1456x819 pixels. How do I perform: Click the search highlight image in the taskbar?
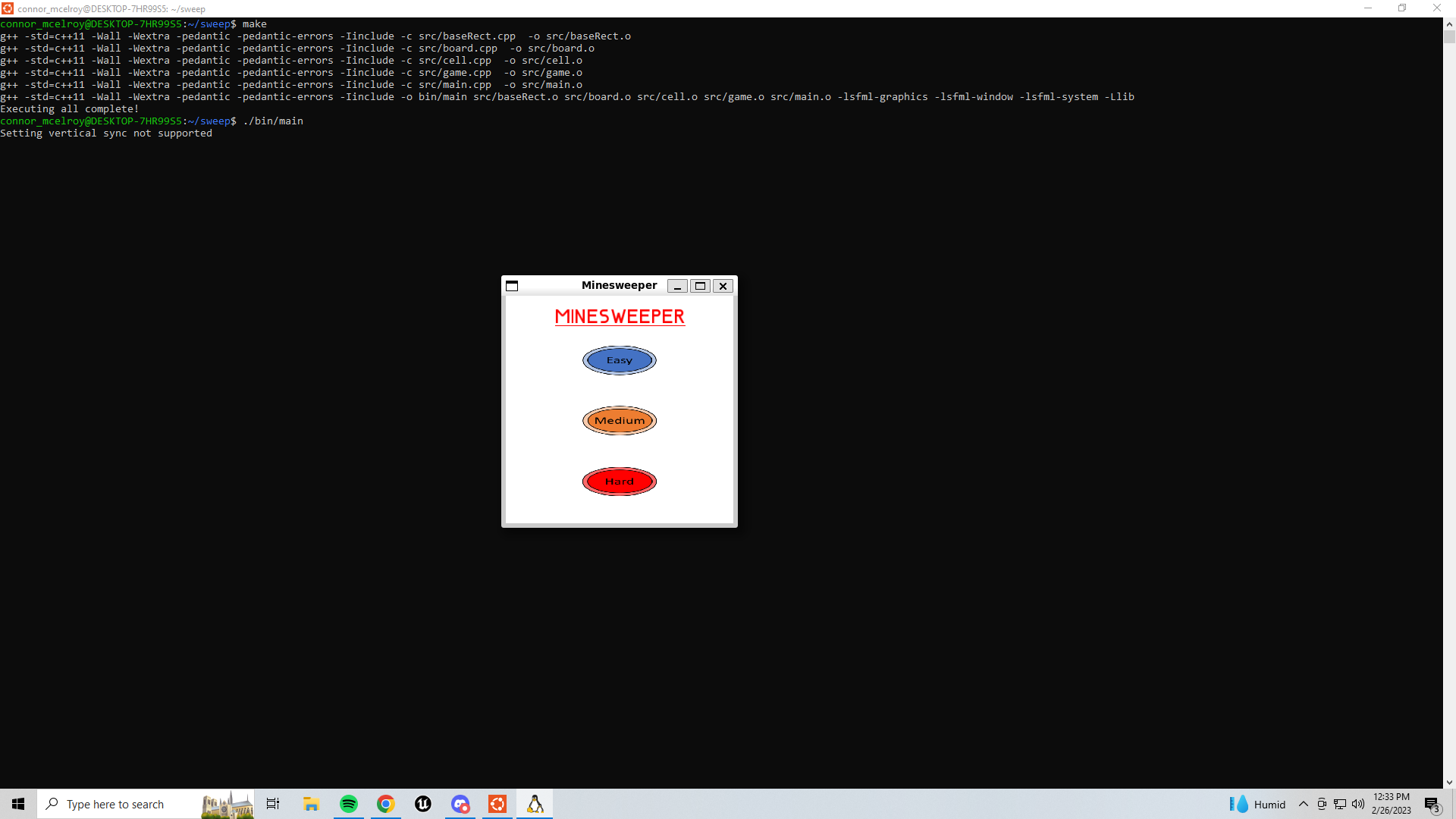point(227,805)
